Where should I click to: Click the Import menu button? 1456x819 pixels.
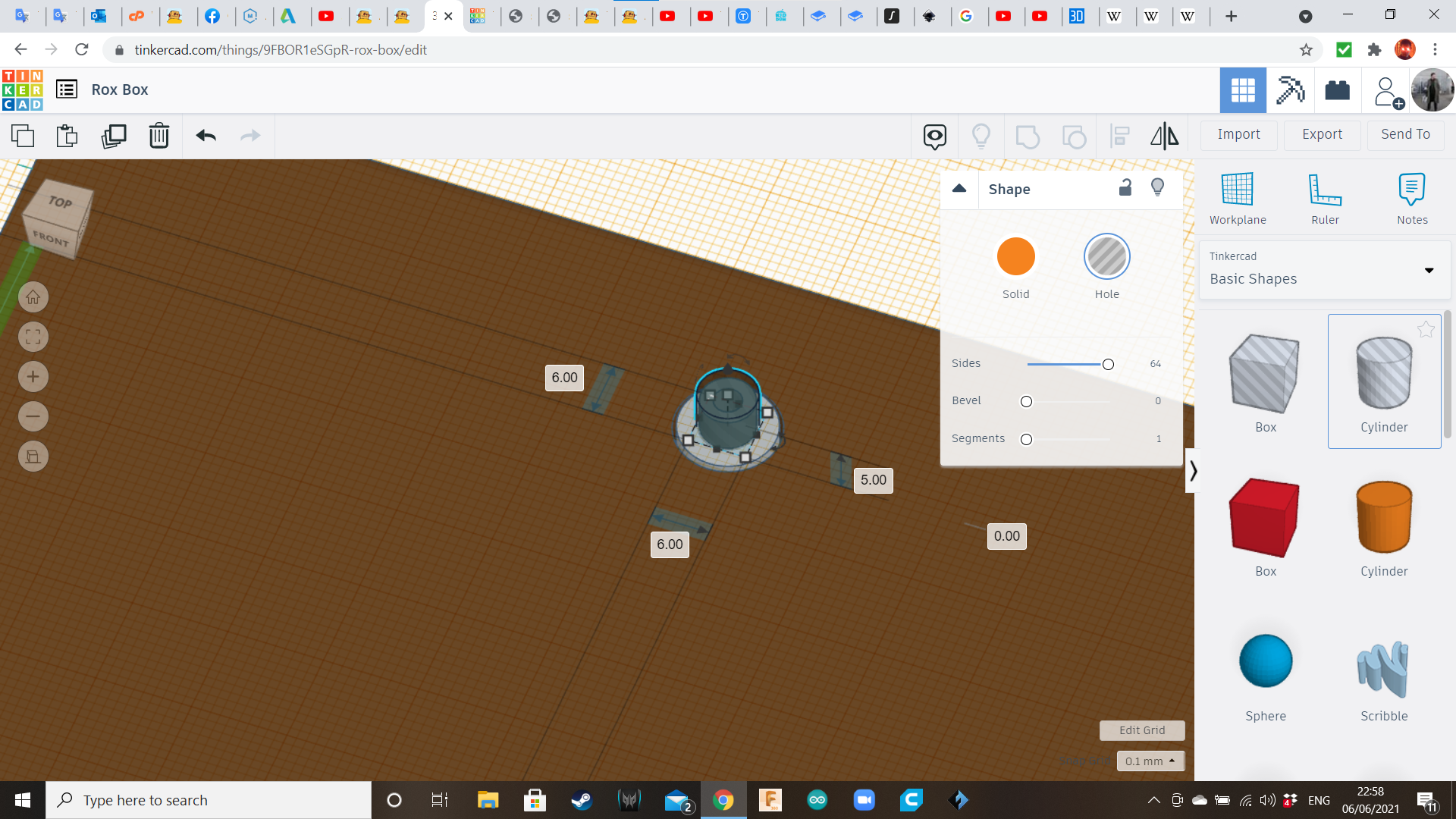pyautogui.click(x=1238, y=134)
